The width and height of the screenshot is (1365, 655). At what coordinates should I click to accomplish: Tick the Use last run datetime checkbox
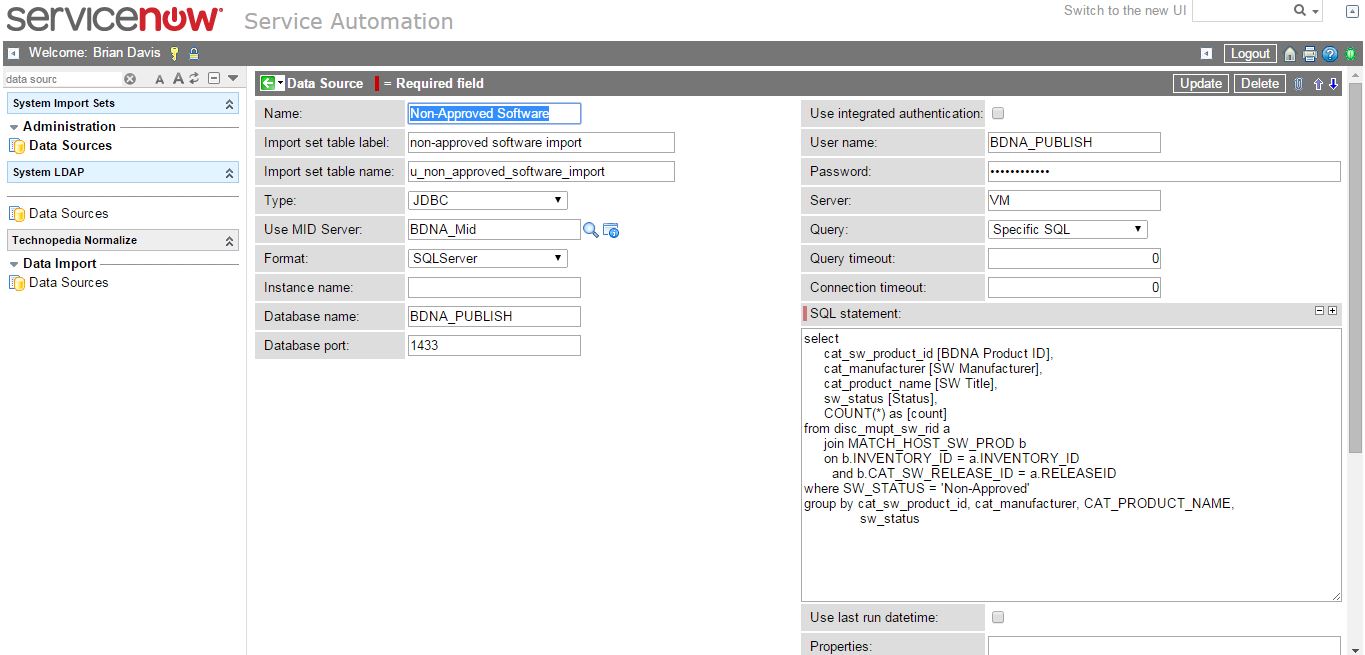tap(997, 618)
